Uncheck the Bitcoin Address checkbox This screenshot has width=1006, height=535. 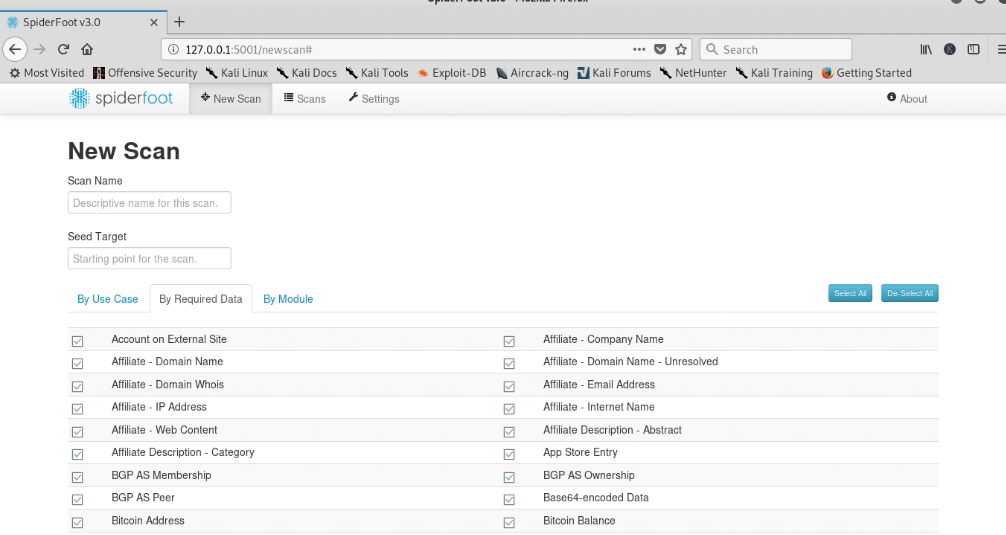pyautogui.click(x=78, y=522)
